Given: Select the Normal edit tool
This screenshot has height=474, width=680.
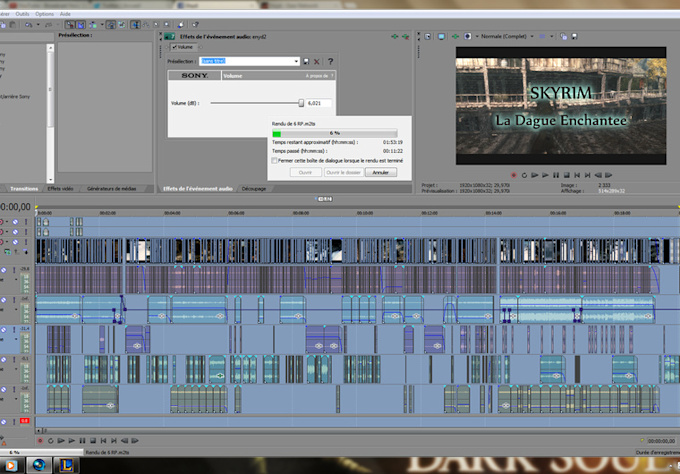Looking at the screenshot, I should coord(136,25).
